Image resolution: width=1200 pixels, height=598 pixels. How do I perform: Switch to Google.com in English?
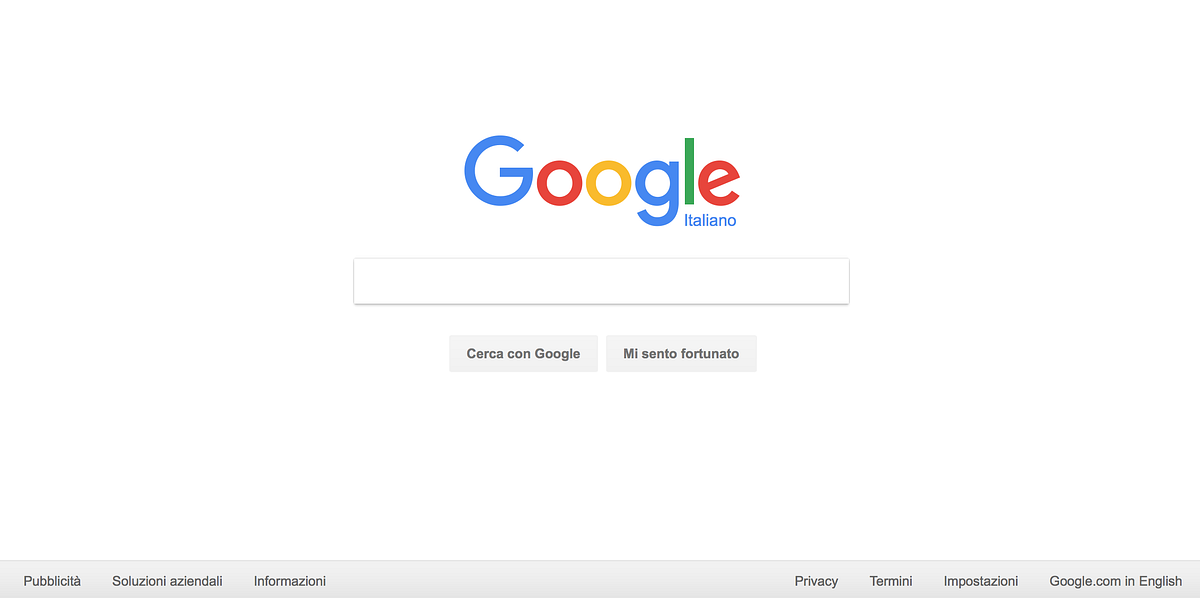(x=1115, y=581)
